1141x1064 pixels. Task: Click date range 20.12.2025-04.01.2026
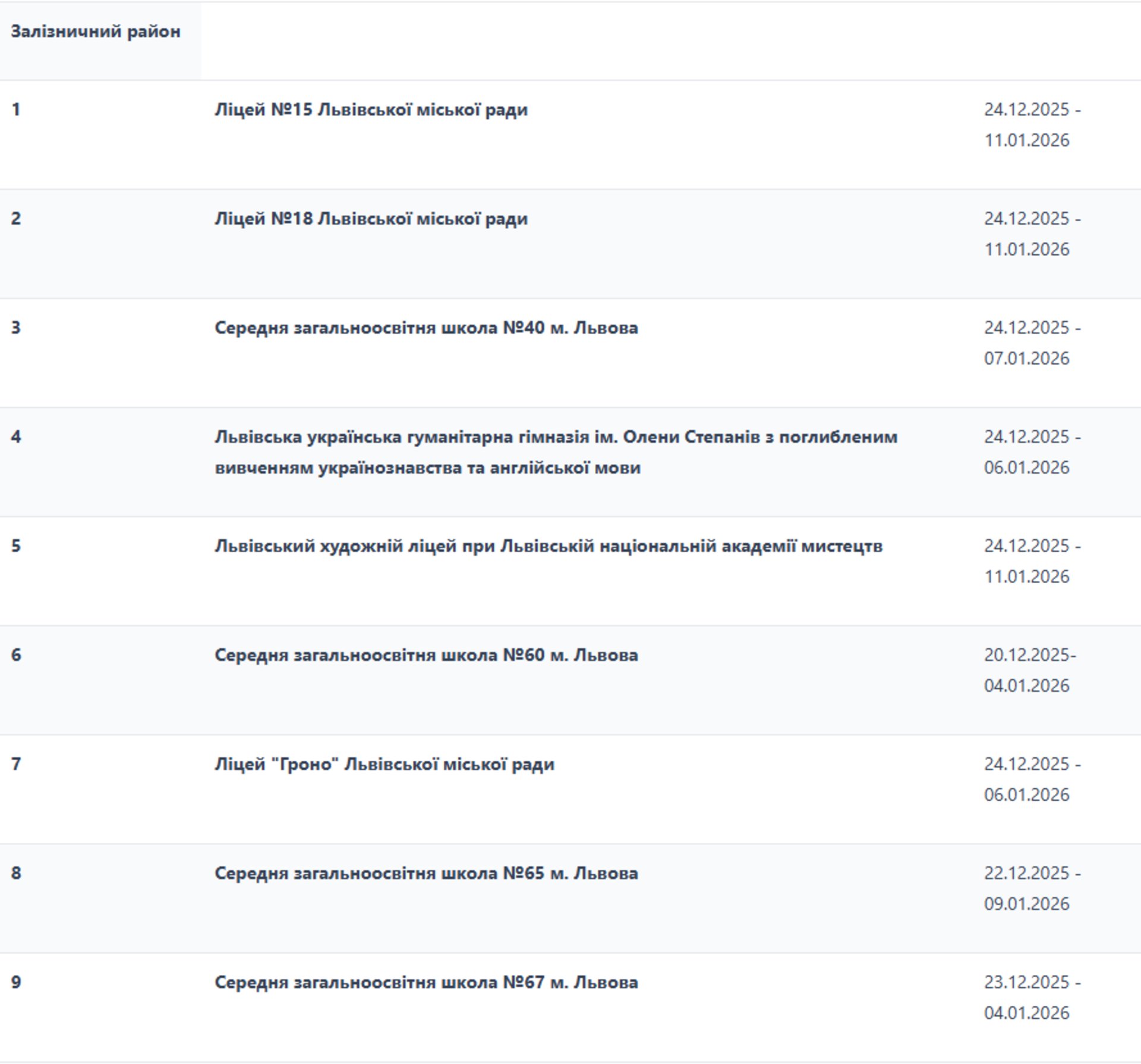click(x=1029, y=670)
